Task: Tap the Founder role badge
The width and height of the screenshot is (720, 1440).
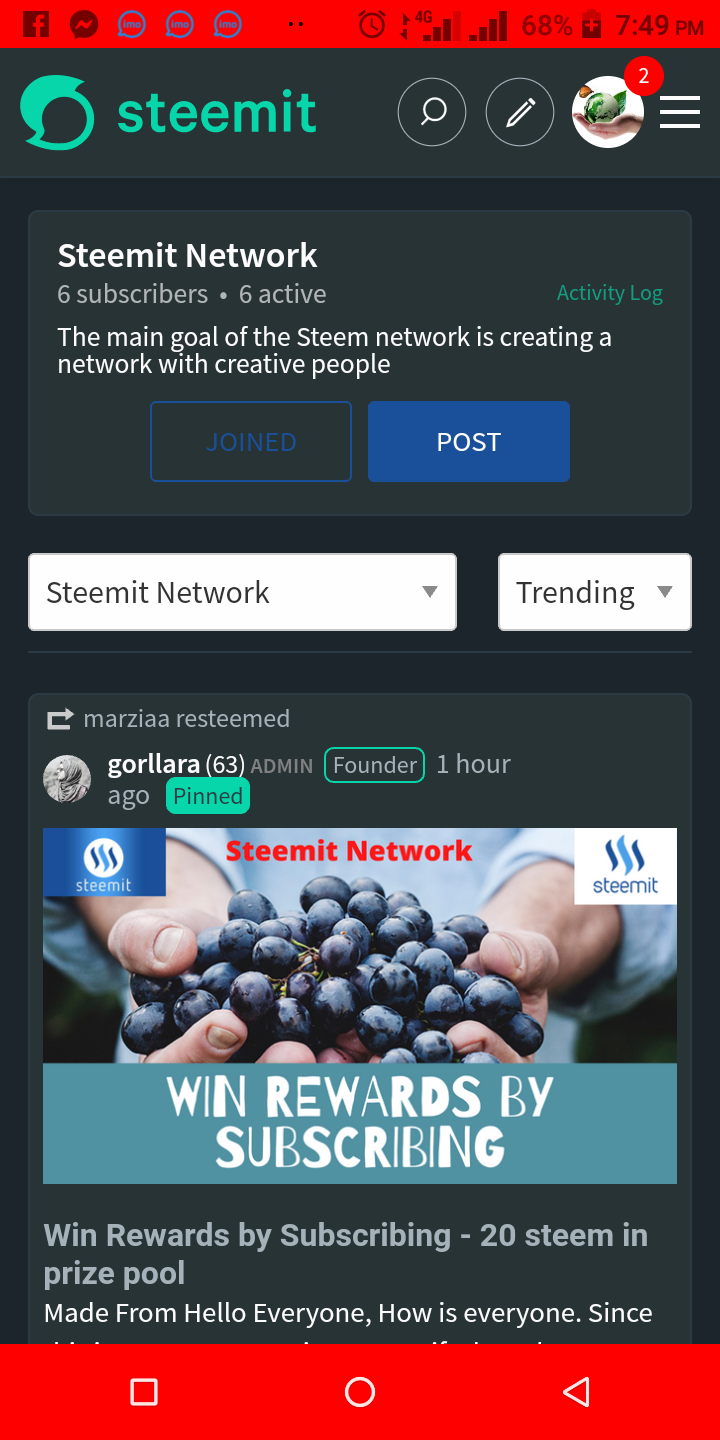Action: click(375, 765)
